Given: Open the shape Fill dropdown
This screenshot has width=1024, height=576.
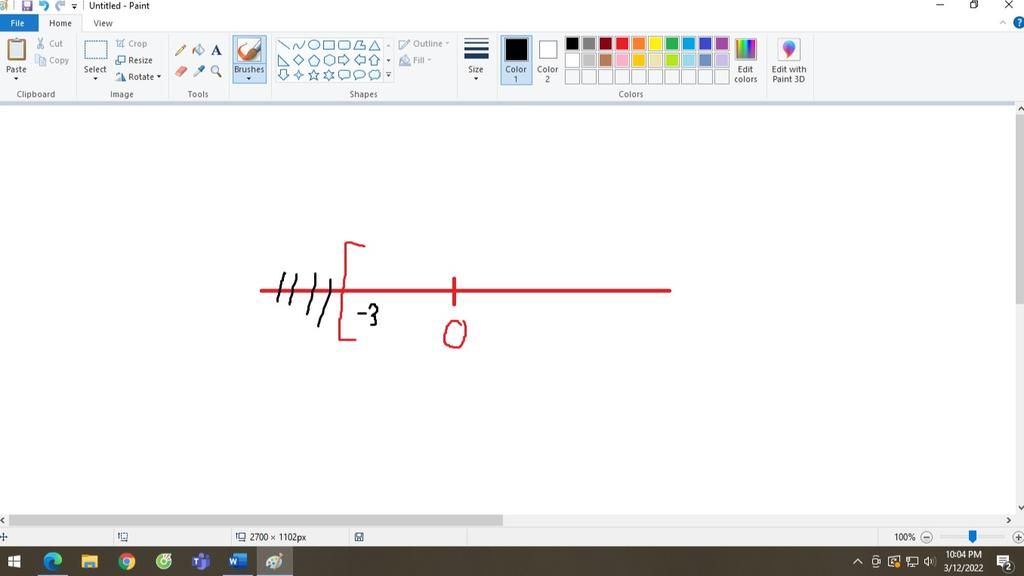Looking at the screenshot, I should pos(415,60).
